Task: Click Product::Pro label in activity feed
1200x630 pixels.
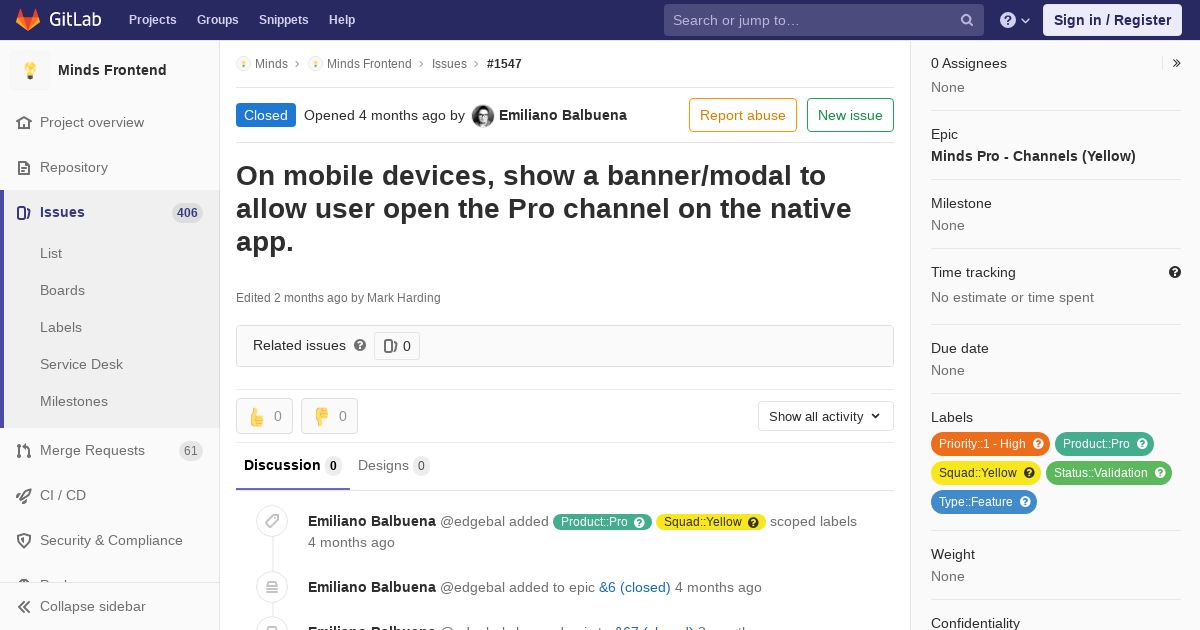Action: pyautogui.click(x=602, y=522)
